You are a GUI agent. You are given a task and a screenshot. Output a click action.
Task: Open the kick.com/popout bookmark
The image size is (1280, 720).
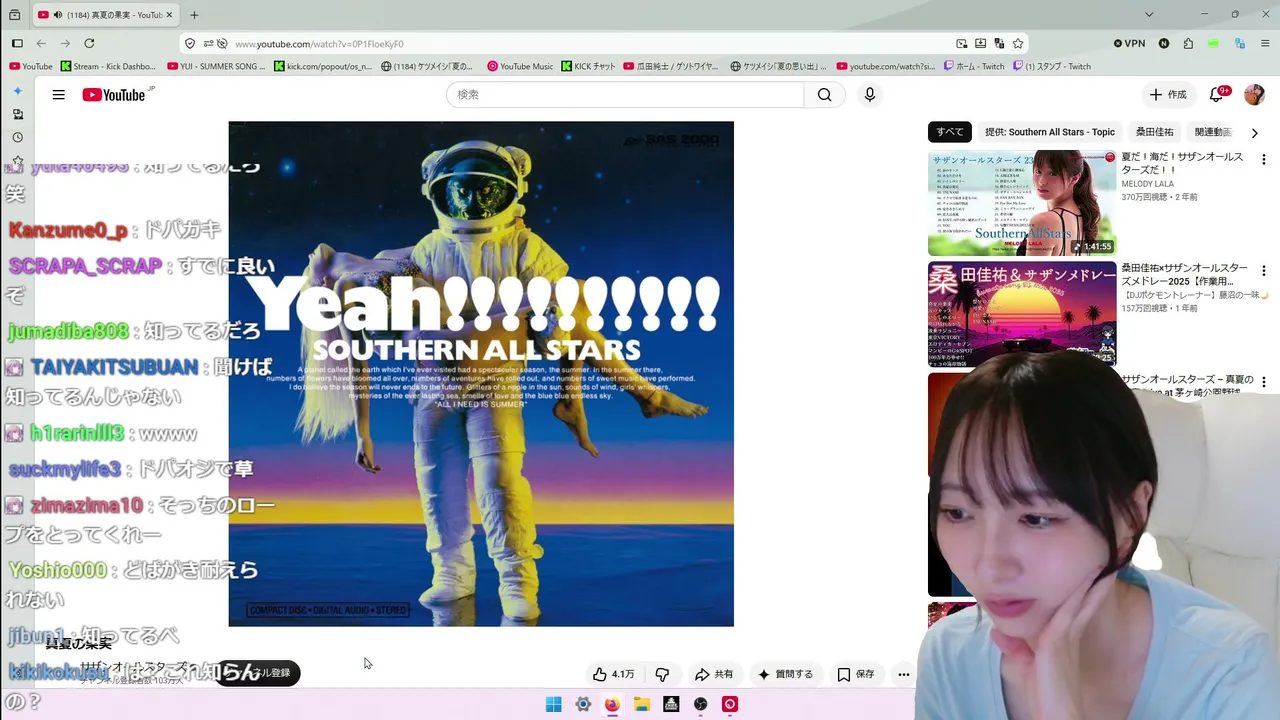[321, 67]
